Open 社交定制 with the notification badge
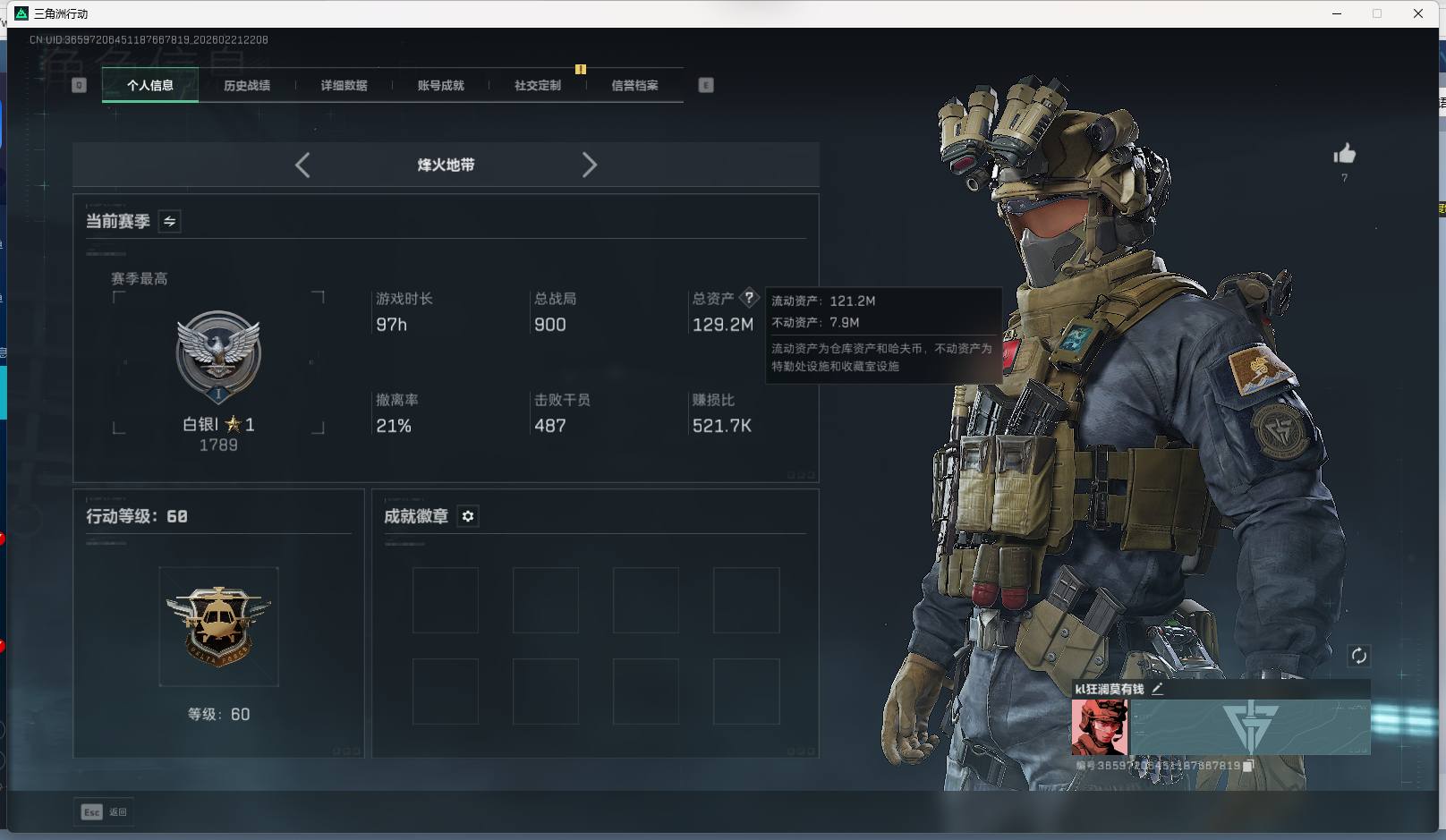This screenshot has width=1446, height=840. pyautogui.click(x=537, y=85)
